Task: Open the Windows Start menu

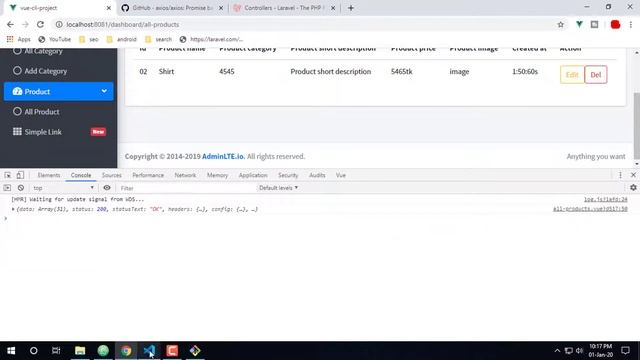Action: pos(11,351)
